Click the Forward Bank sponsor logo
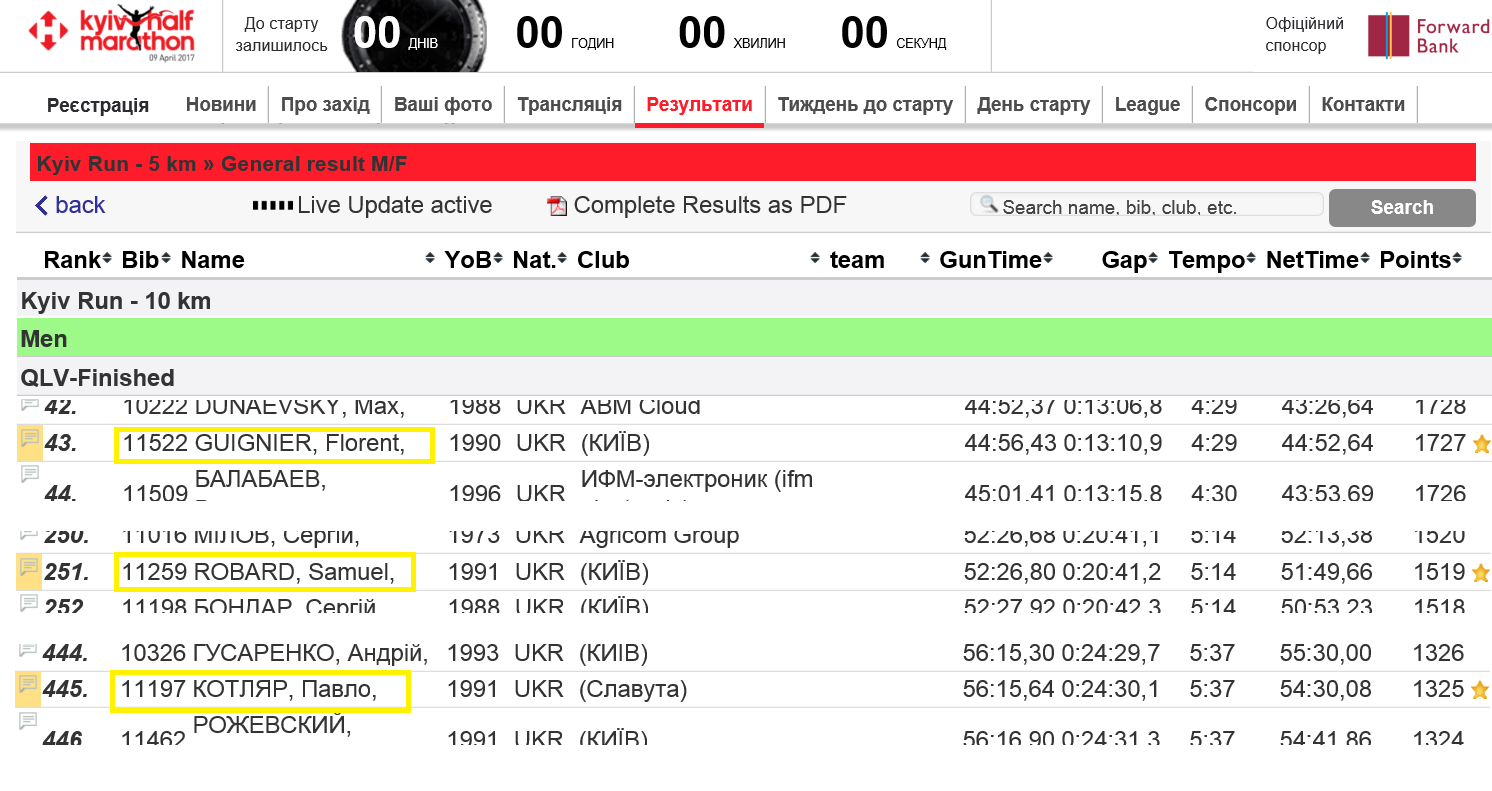 click(1429, 35)
